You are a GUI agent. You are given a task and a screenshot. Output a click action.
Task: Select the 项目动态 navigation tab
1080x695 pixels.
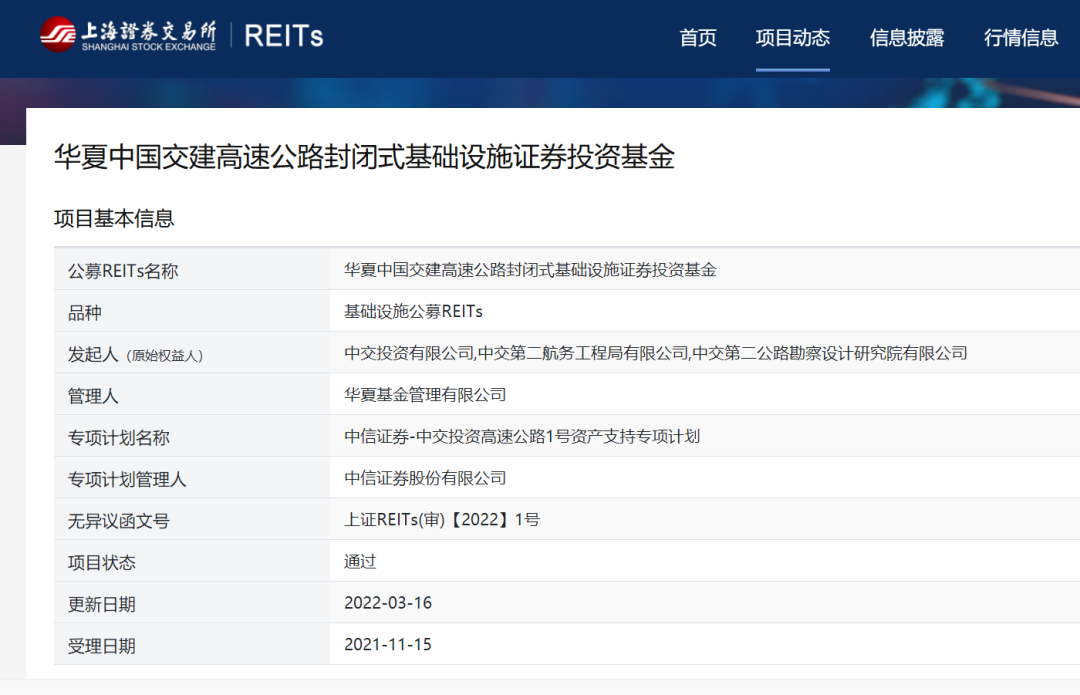793,38
